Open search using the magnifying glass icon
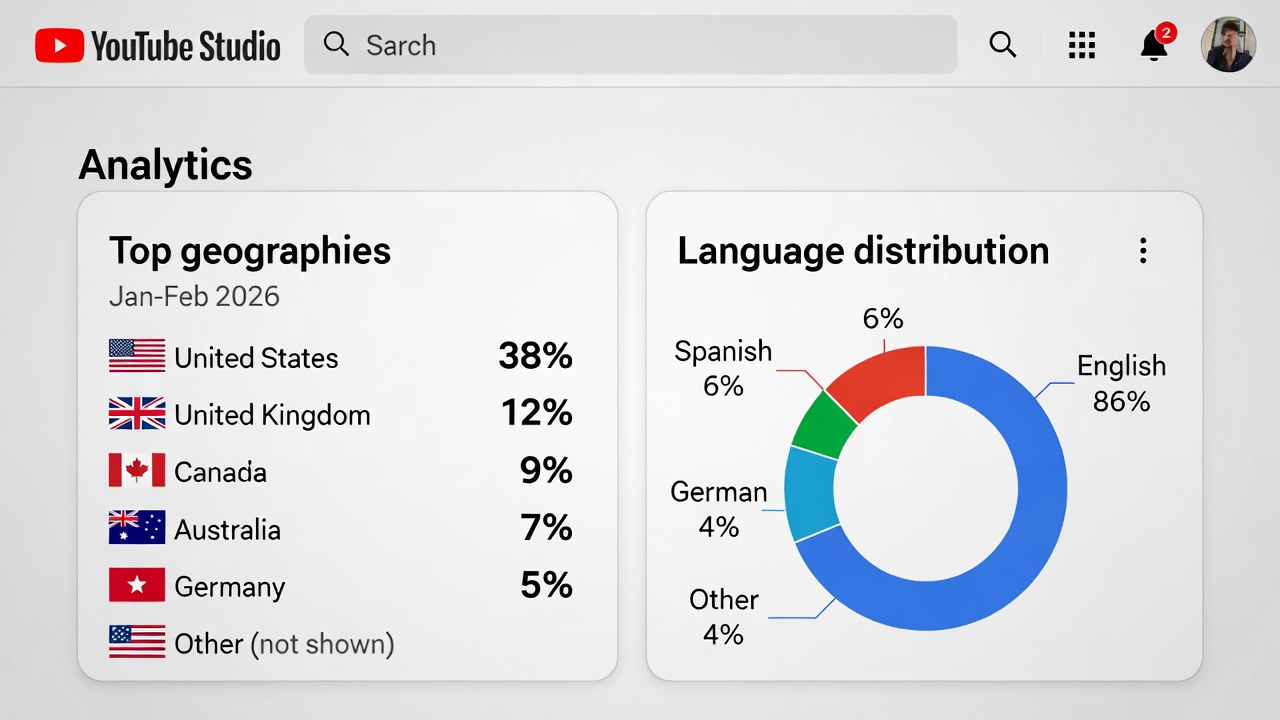This screenshot has width=1280, height=720. [x=1002, y=45]
